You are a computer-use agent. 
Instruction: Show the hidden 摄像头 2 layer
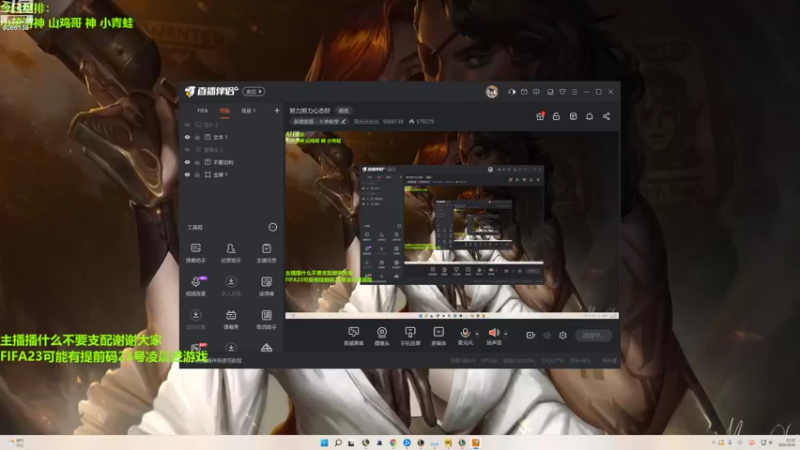(187, 149)
